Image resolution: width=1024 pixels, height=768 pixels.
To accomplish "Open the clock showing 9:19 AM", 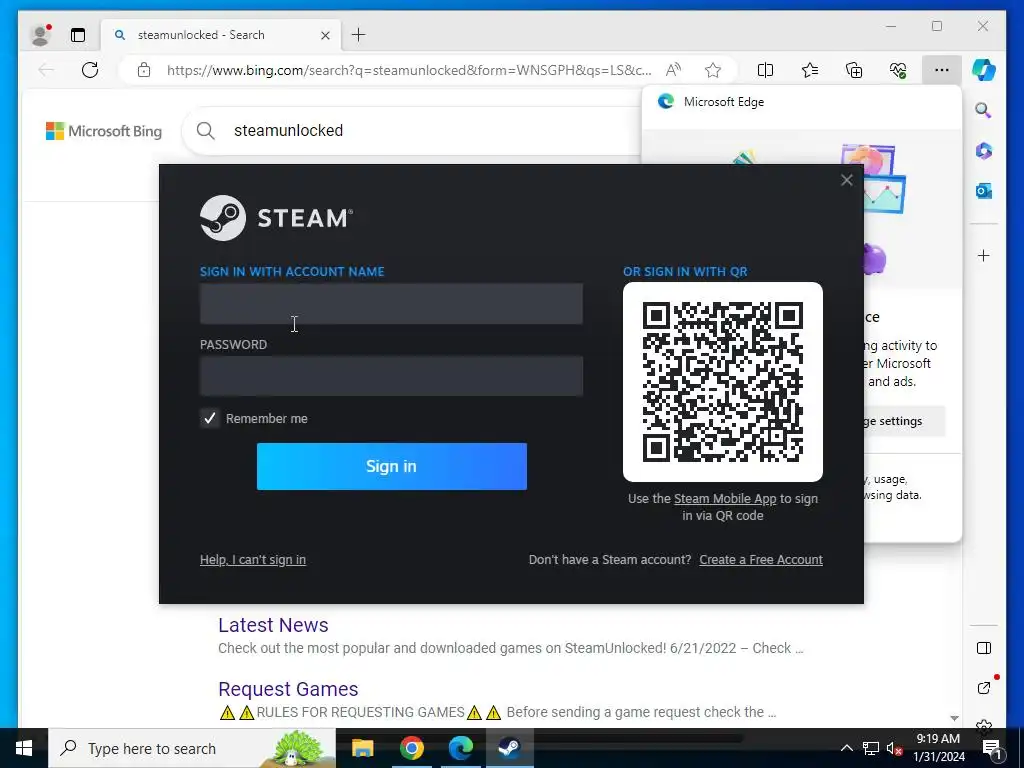I will click(938, 748).
